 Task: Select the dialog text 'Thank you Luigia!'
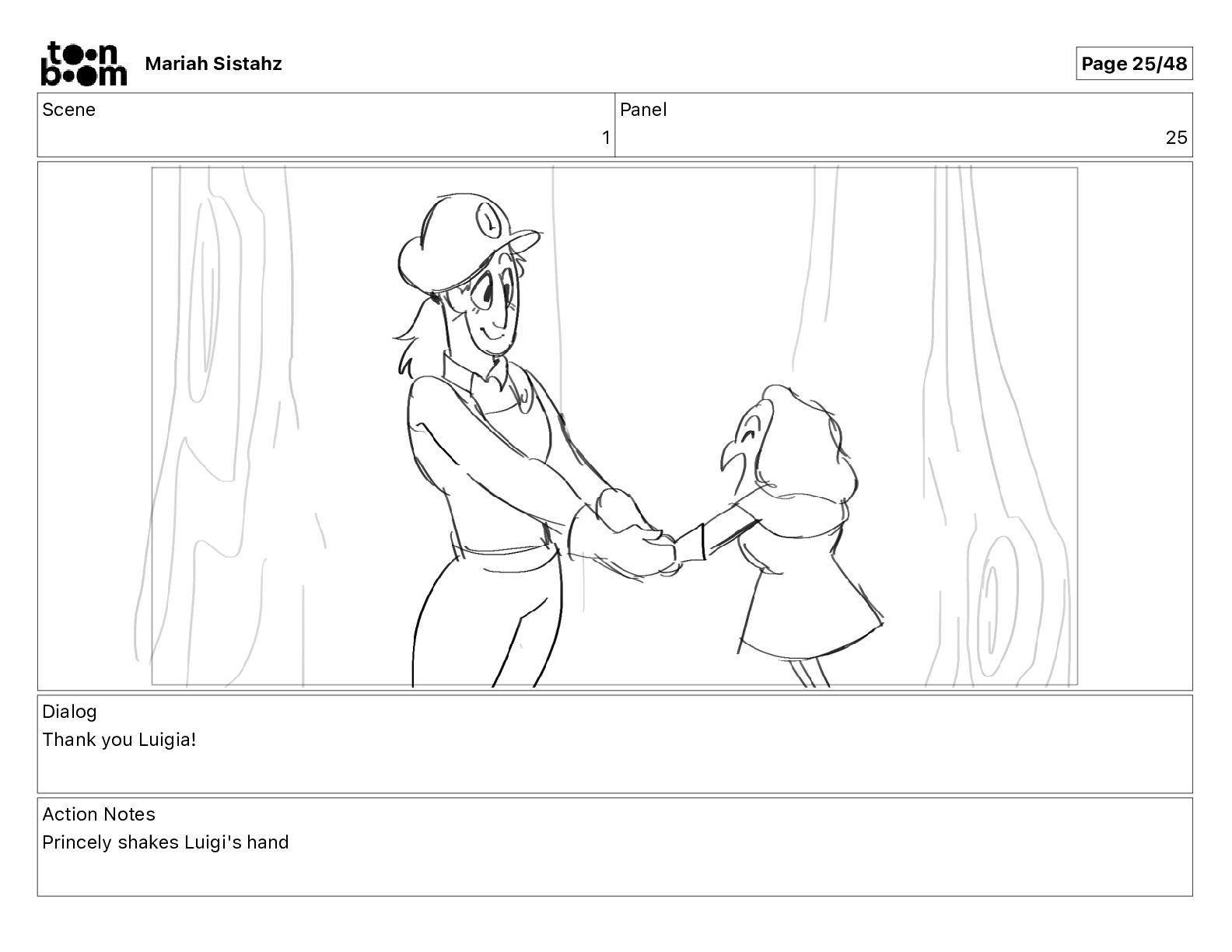119,740
